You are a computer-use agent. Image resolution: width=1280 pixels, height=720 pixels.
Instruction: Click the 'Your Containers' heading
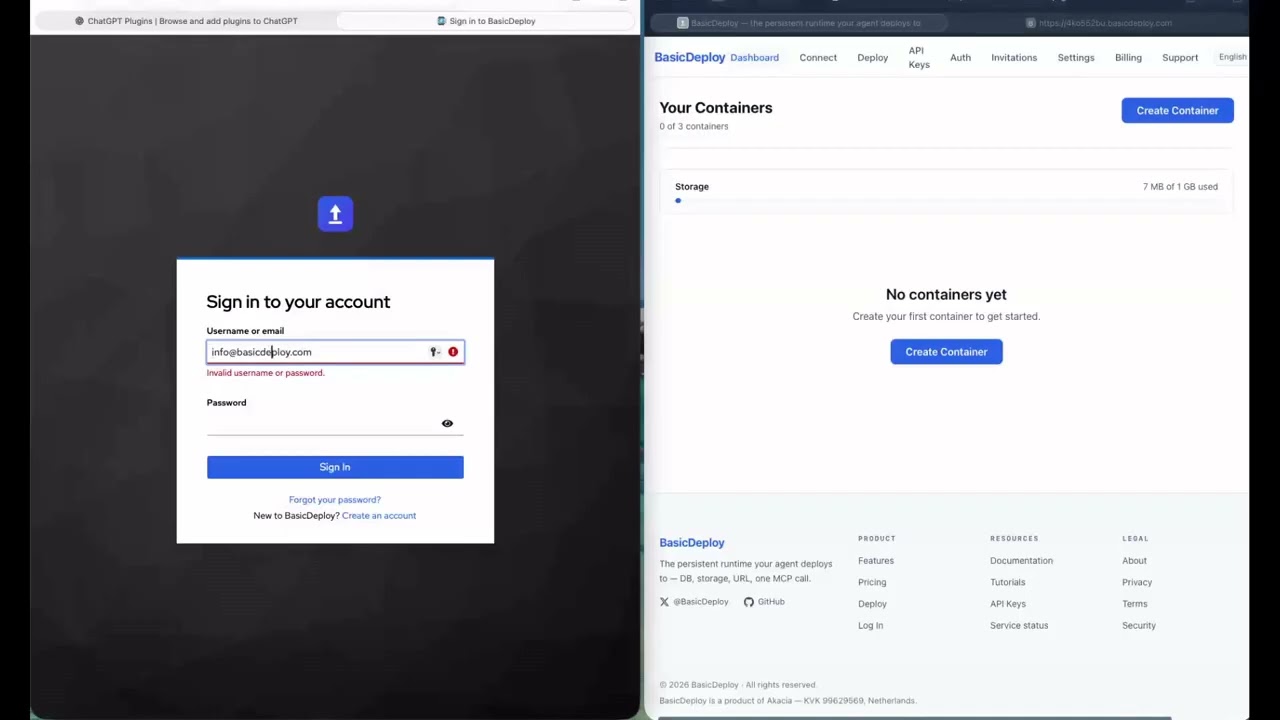click(x=716, y=108)
